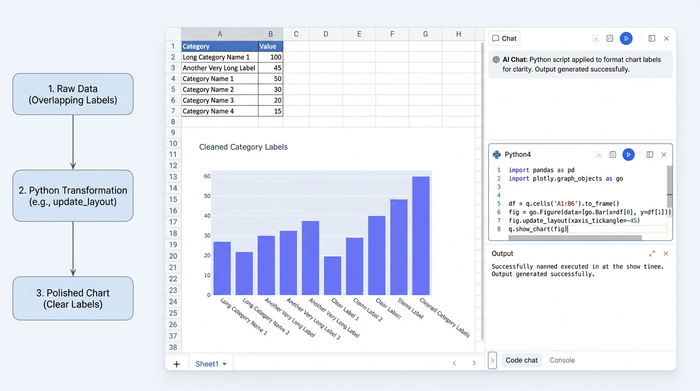The width and height of the screenshot is (700, 391).
Task: Select column D header
Action: pyautogui.click(x=326, y=34)
